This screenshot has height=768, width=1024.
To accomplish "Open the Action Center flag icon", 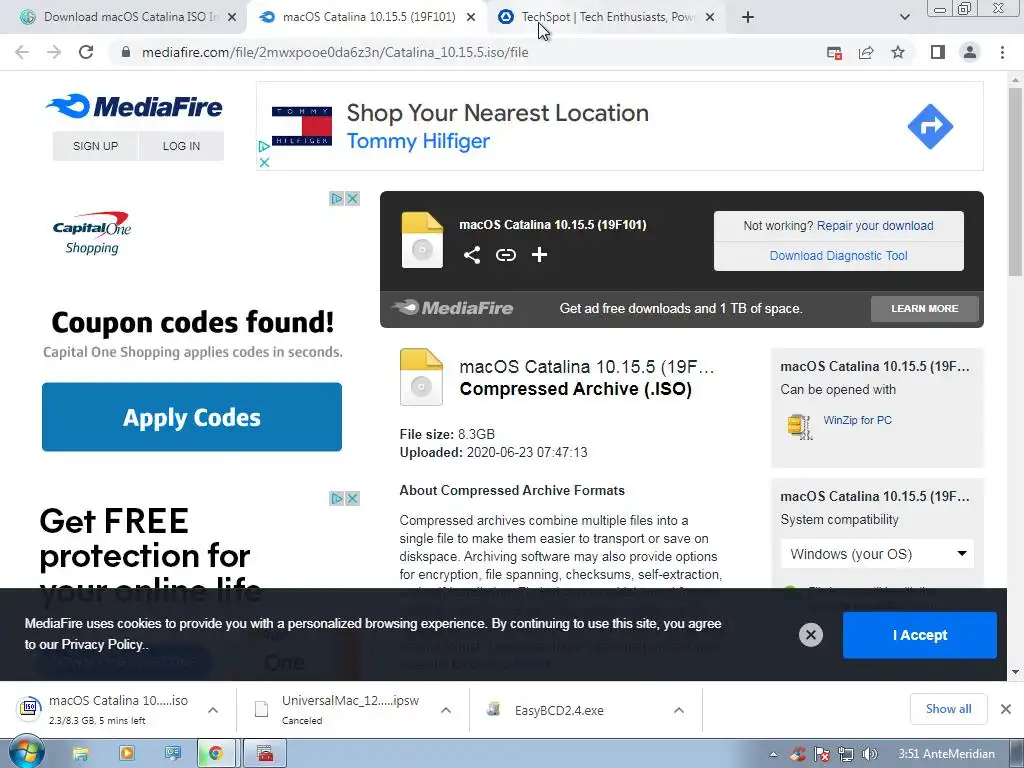I will pos(822,754).
